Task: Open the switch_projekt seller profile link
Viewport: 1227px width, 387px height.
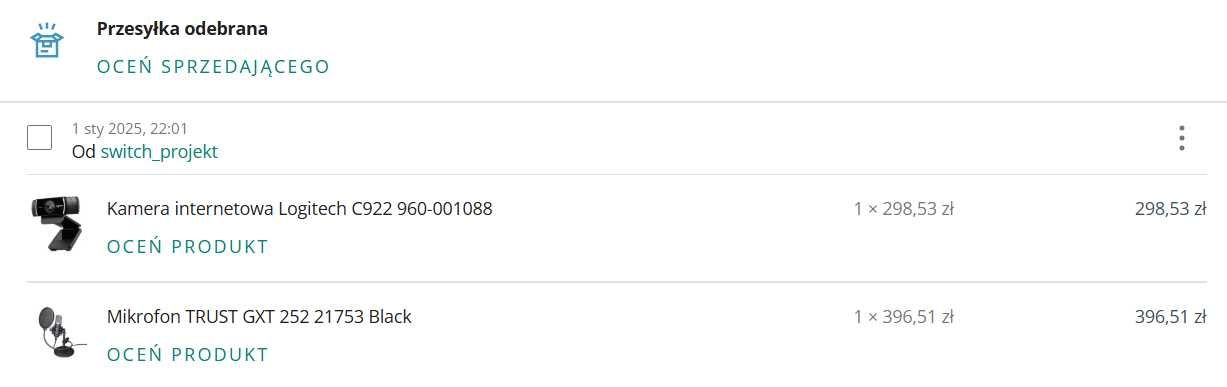Action: [159, 152]
